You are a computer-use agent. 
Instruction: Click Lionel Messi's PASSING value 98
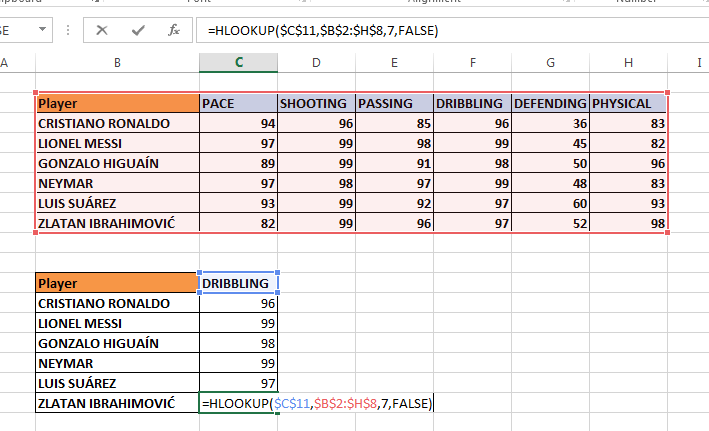[x=394, y=143]
